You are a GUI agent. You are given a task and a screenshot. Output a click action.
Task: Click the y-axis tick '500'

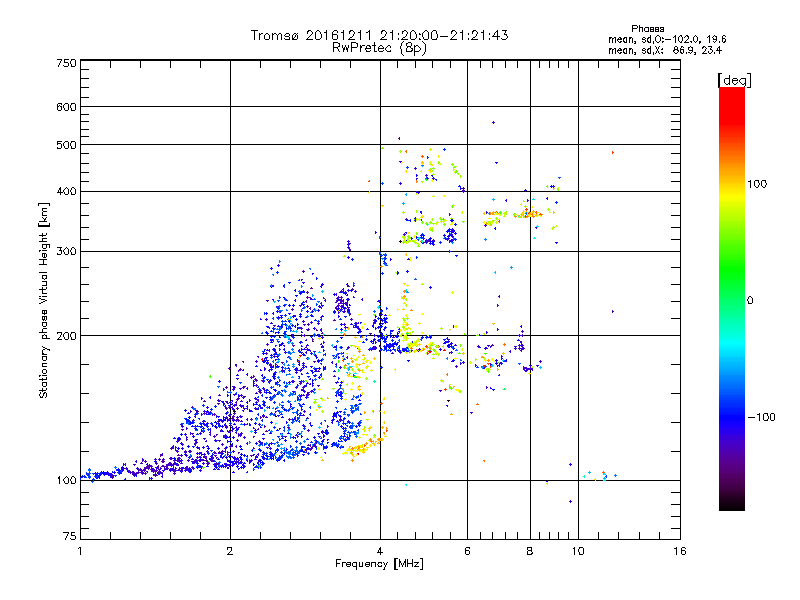point(66,145)
